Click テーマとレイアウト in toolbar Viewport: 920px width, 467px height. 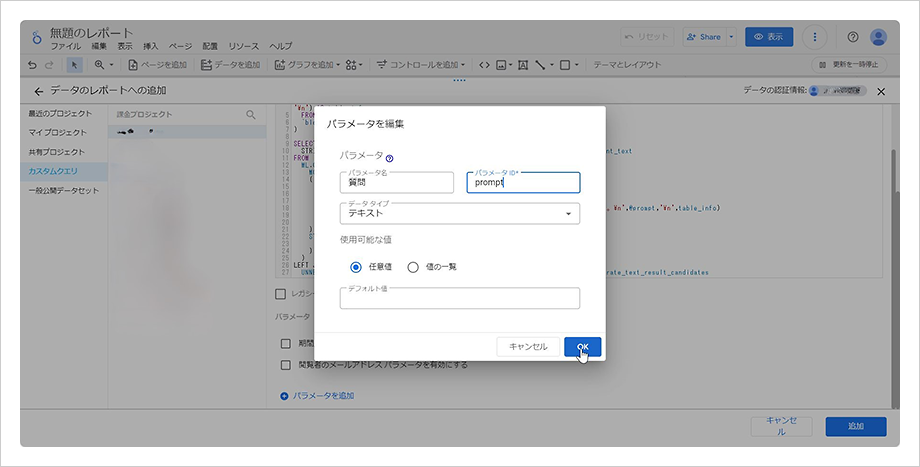click(x=627, y=65)
